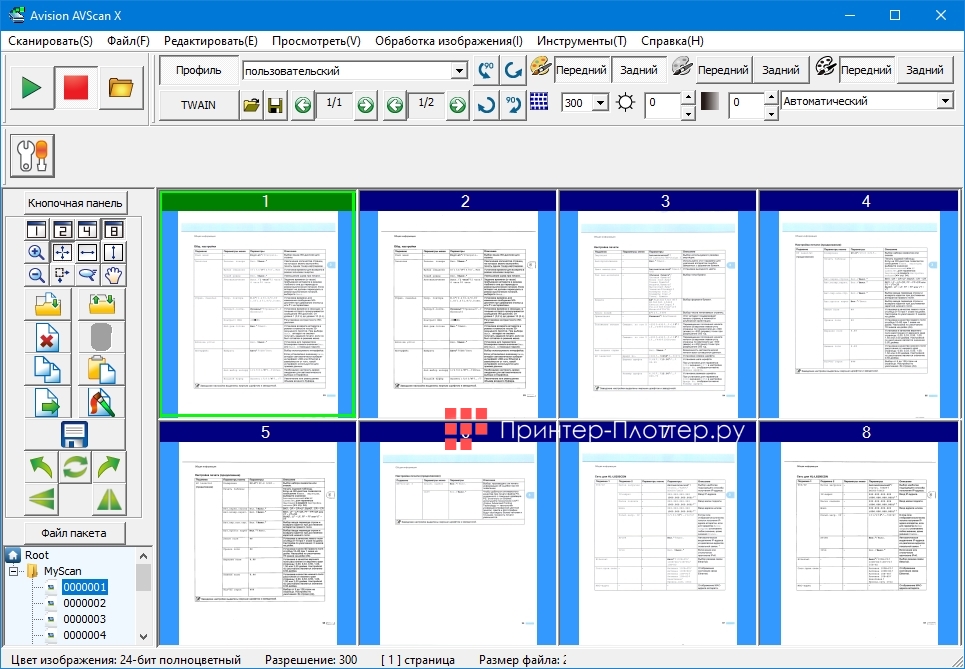965x669 pixels.
Task: Toggle the grayscale mode Задний button
Action: [x=780, y=70]
